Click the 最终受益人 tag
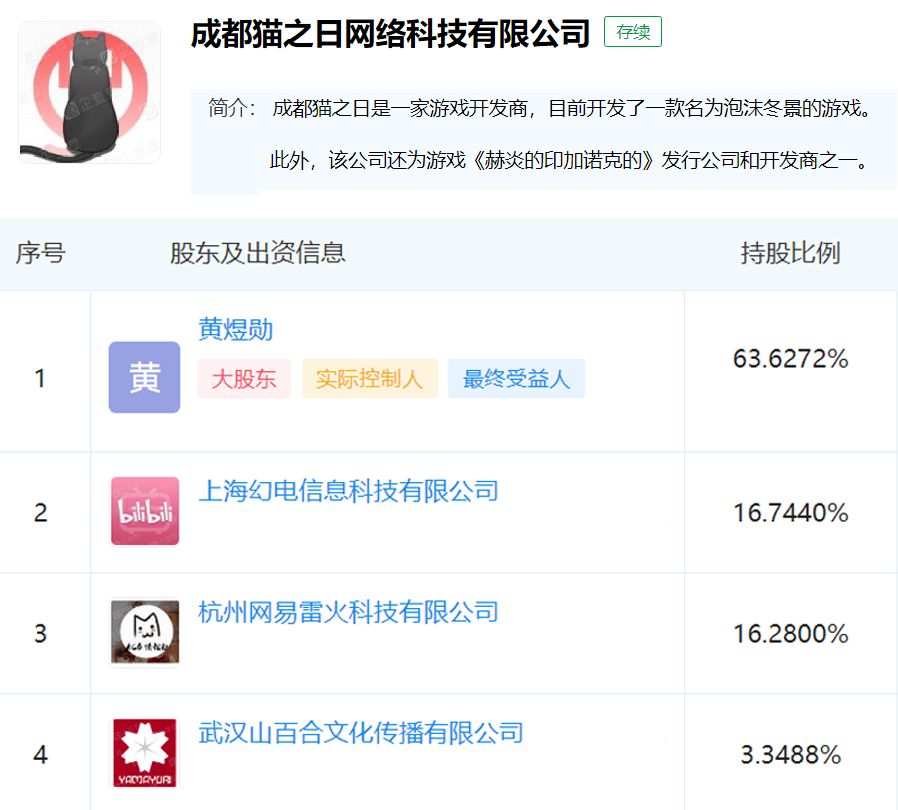 pyautogui.click(x=516, y=379)
